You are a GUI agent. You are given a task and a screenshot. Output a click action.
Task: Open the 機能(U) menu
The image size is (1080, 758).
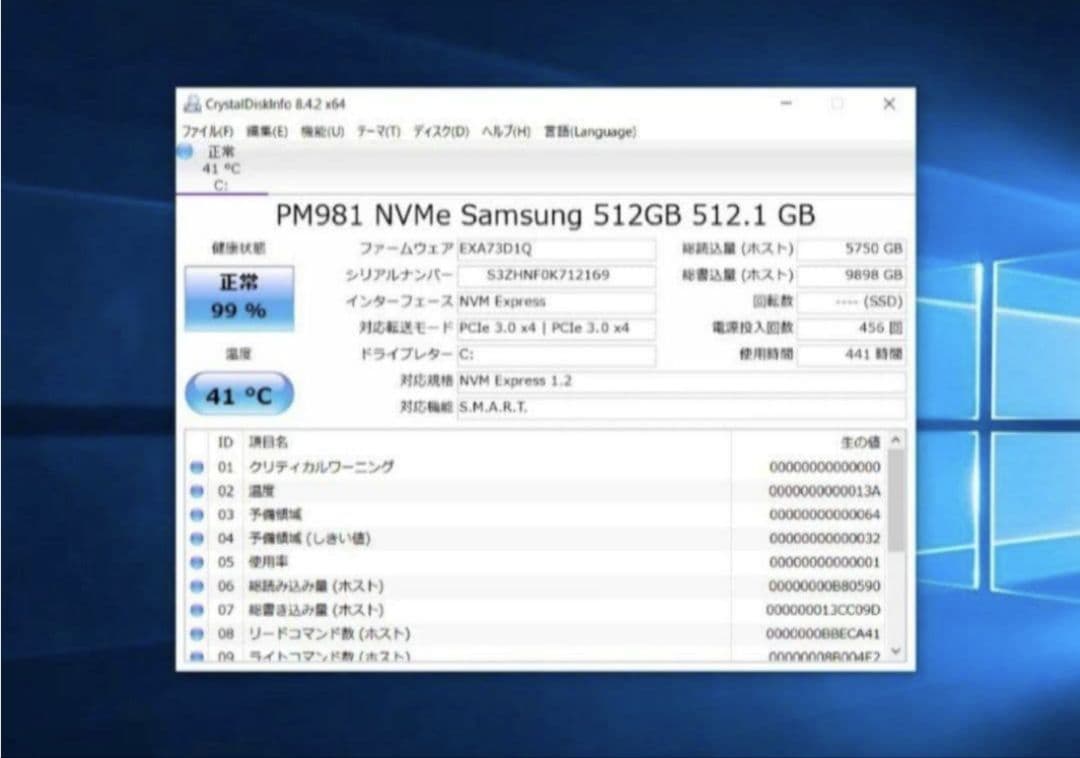(322, 131)
